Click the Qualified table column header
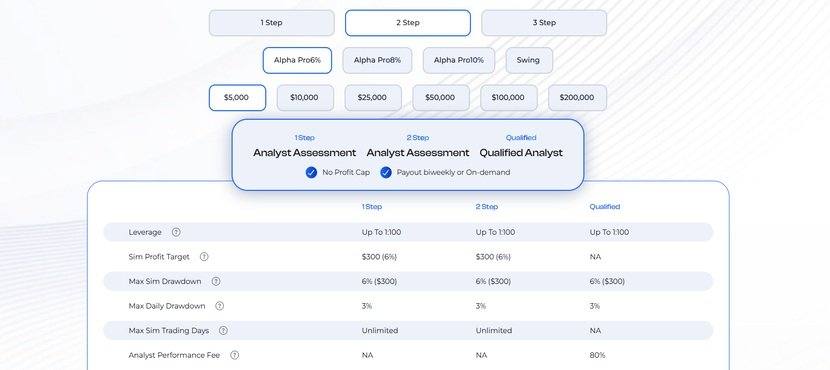Viewport: 830px width, 370px height. pos(605,207)
